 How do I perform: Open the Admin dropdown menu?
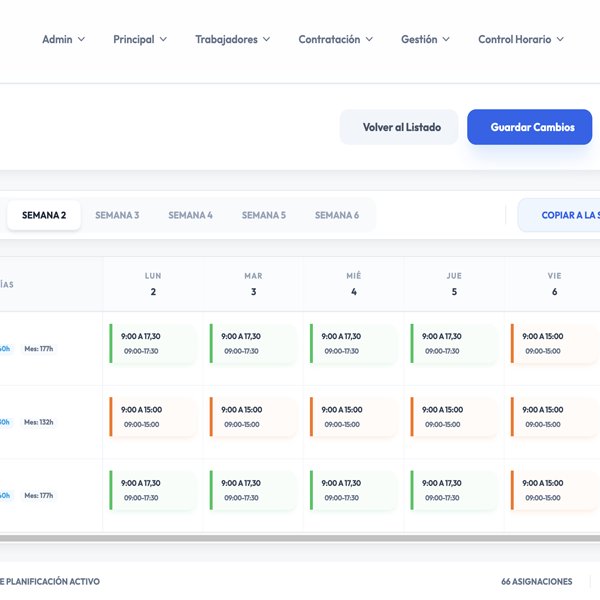pyautogui.click(x=64, y=39)
